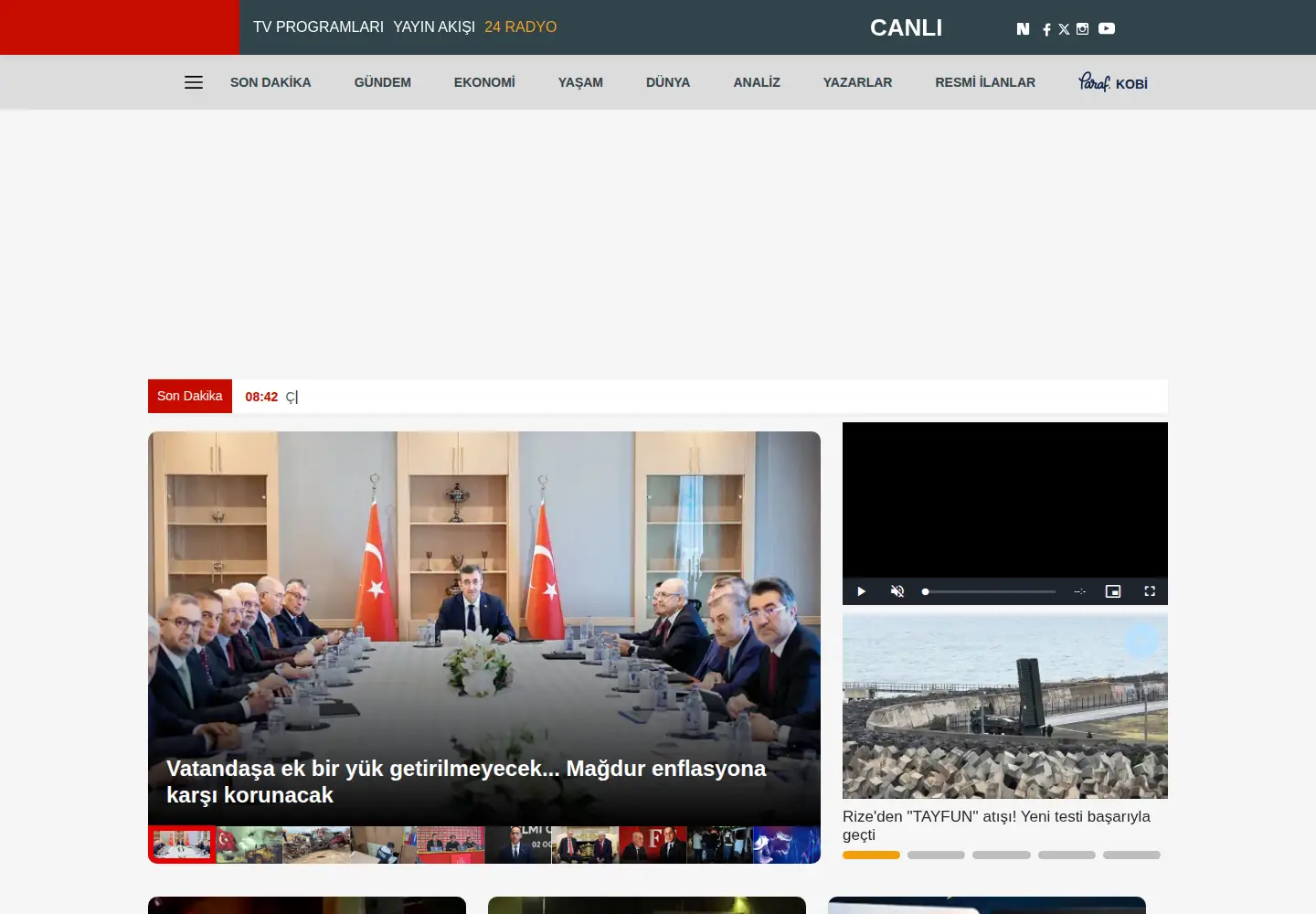Open the Rize'den TAYFUN atışı headline

click(996, 825)
